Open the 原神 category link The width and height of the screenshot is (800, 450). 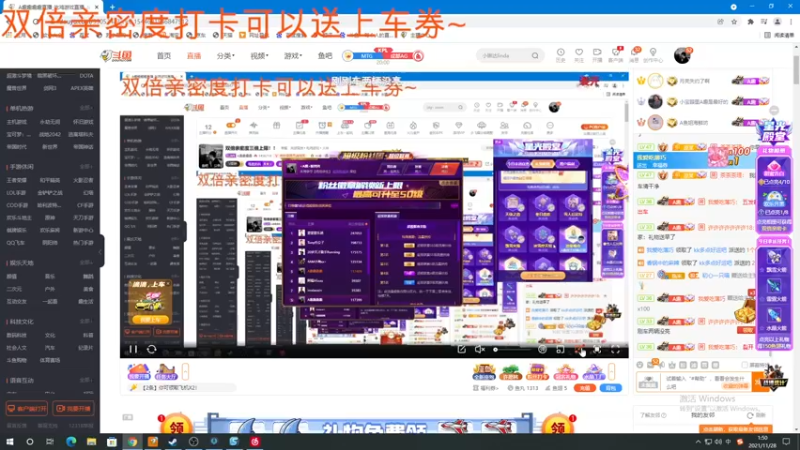(x=49, y=218)
